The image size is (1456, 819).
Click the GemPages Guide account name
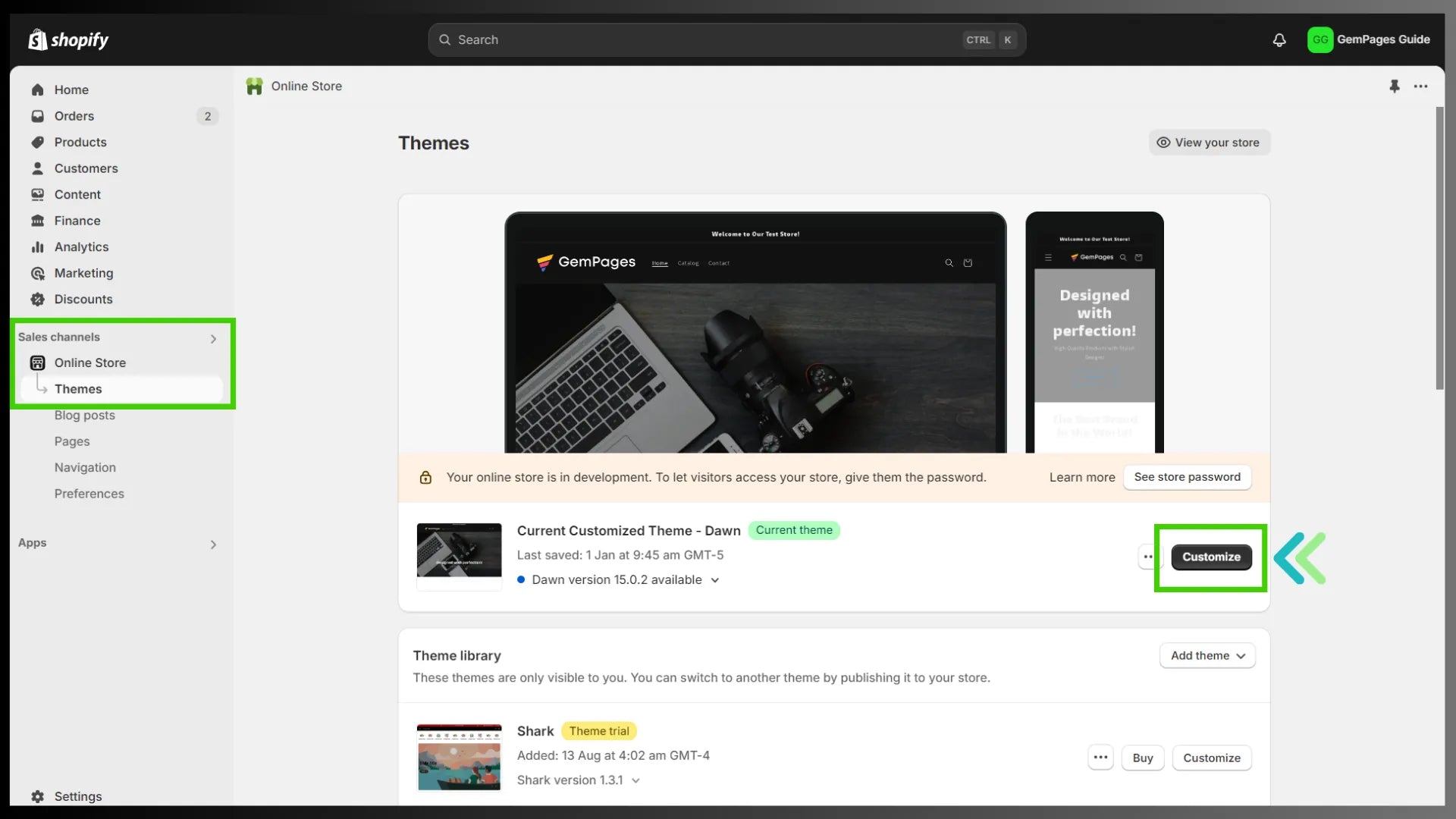point(1383,39)
